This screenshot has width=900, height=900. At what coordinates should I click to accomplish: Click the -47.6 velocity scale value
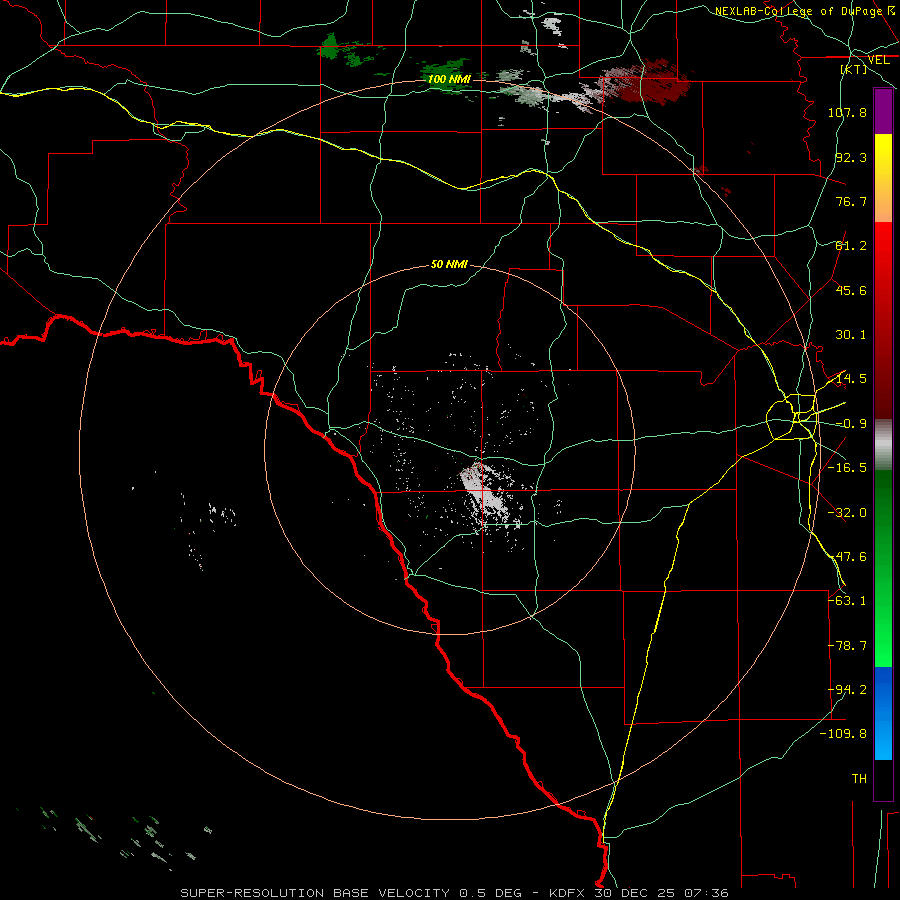(x=847, y=557)
